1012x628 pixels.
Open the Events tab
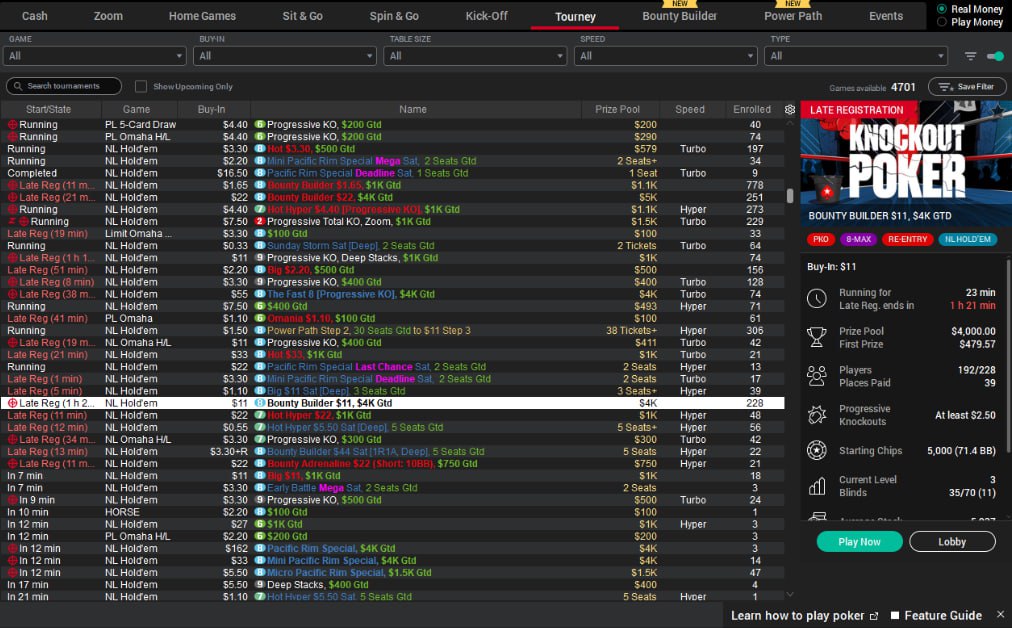click(x=886, y=16)
